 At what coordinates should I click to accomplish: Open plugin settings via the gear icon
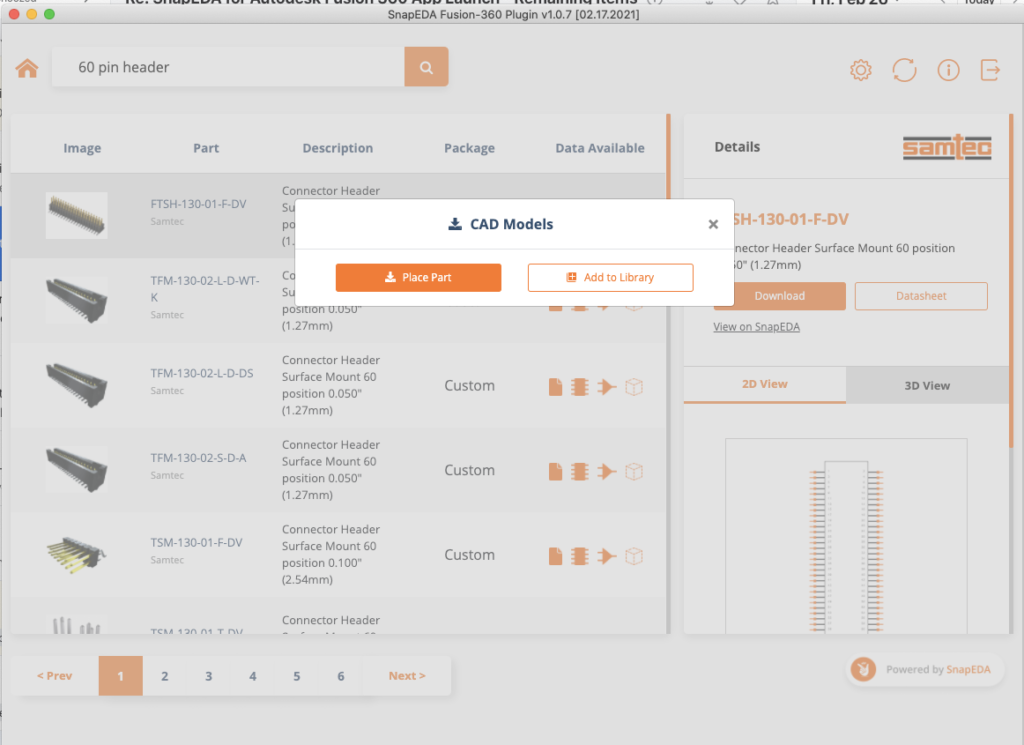click(861, 70)
